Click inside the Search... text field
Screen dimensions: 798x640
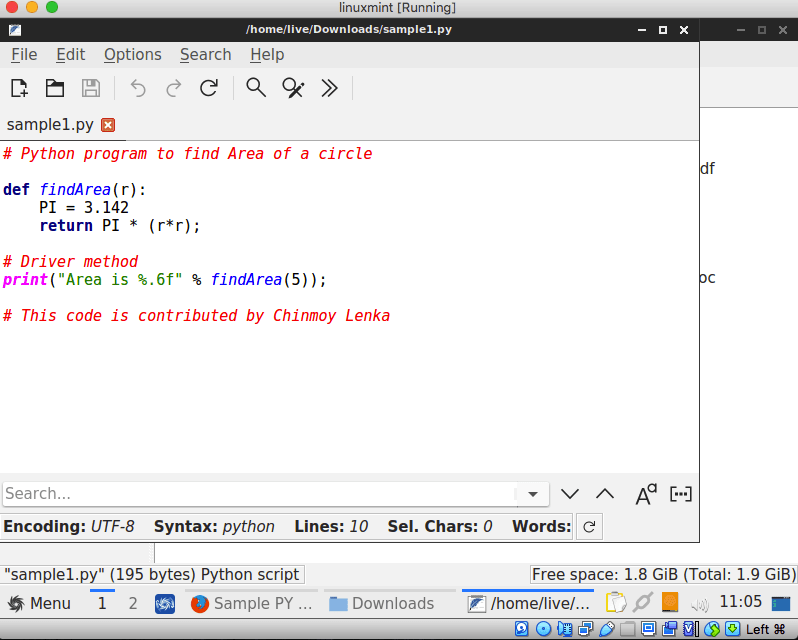tap(260, 494)
